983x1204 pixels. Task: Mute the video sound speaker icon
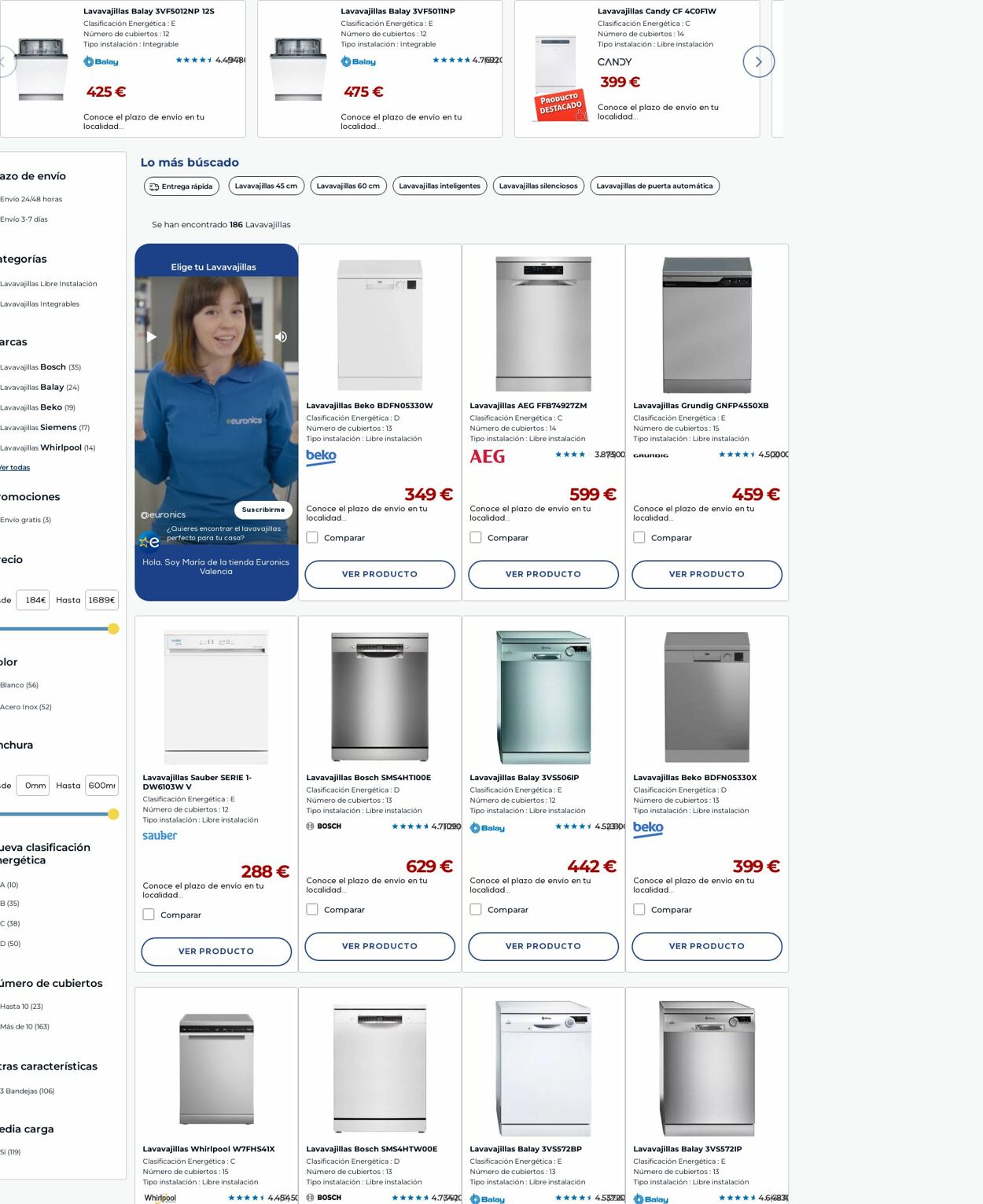(280, 337)
